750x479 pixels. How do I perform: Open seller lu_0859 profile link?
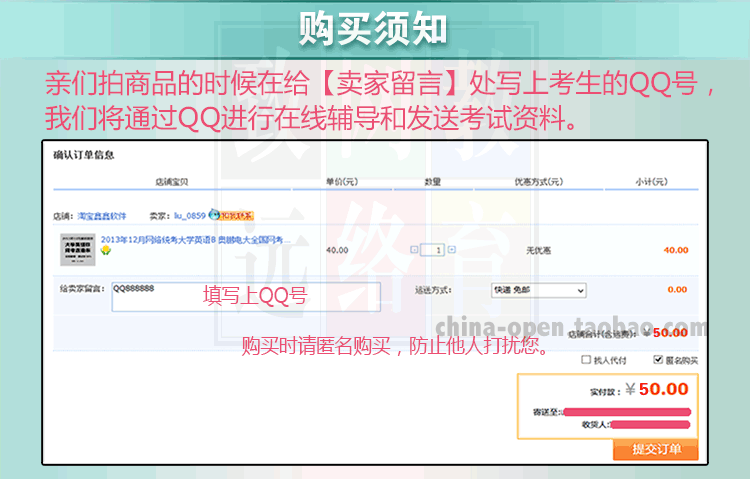coord(189,216)
